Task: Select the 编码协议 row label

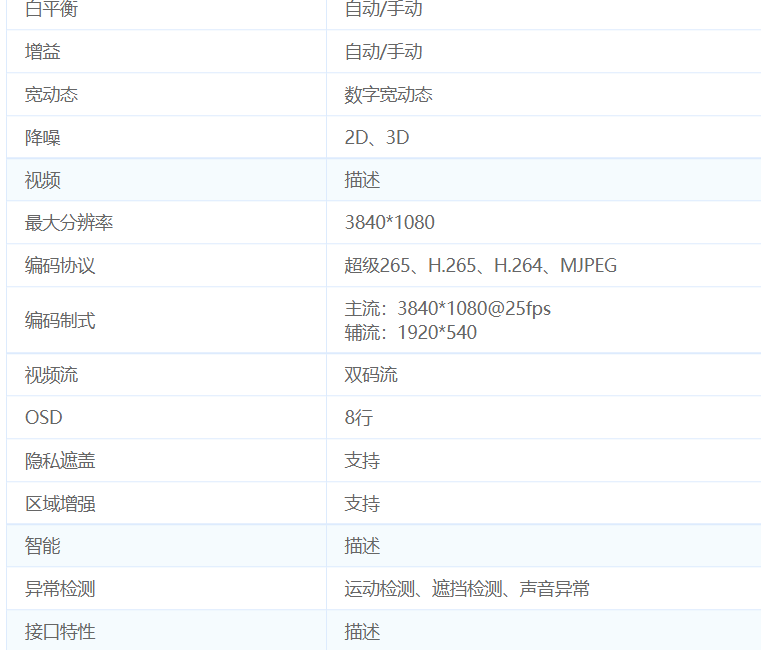Action: click(60, 266)
